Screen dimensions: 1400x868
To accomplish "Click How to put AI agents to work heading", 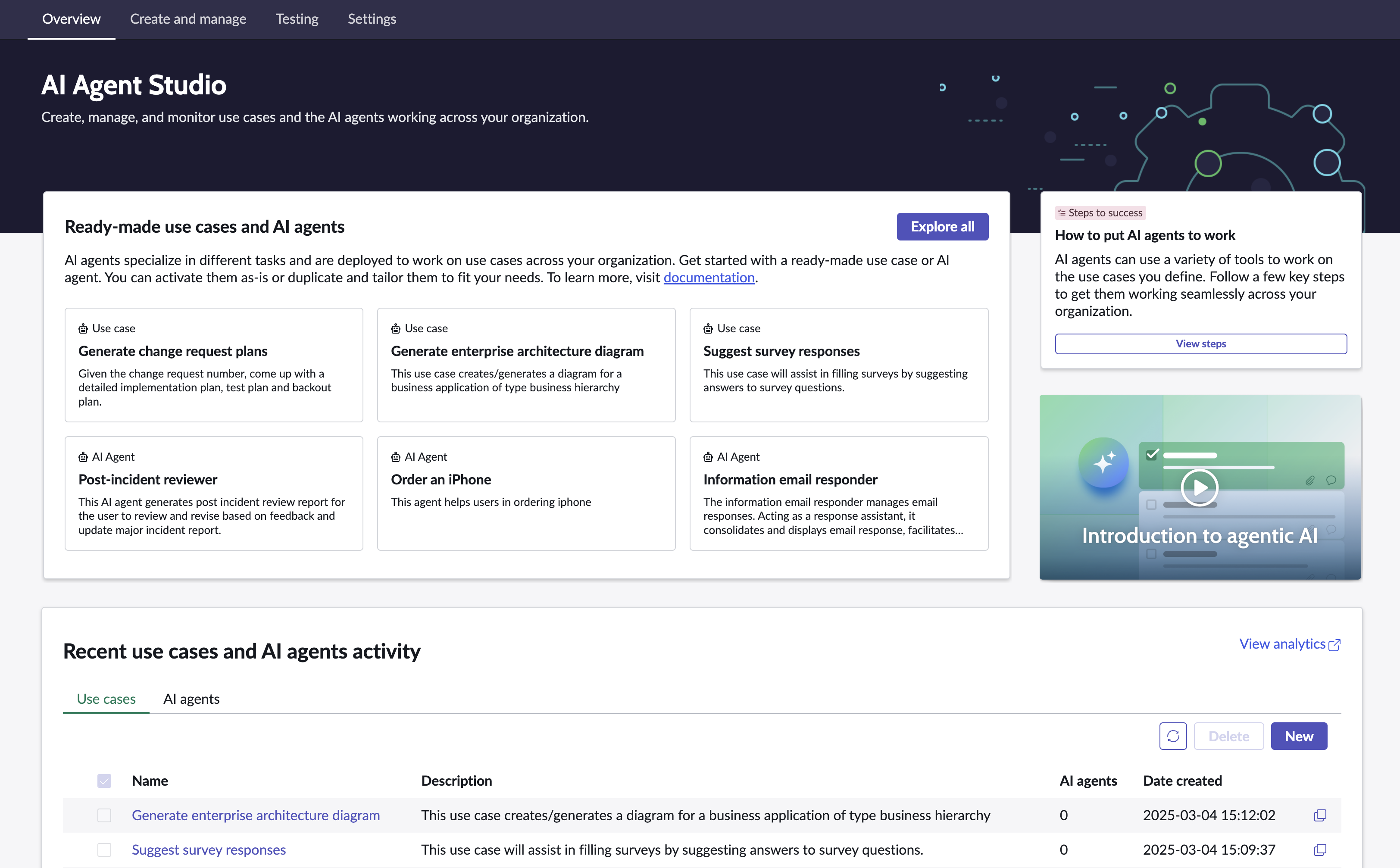I will (x=1144, y=235).
